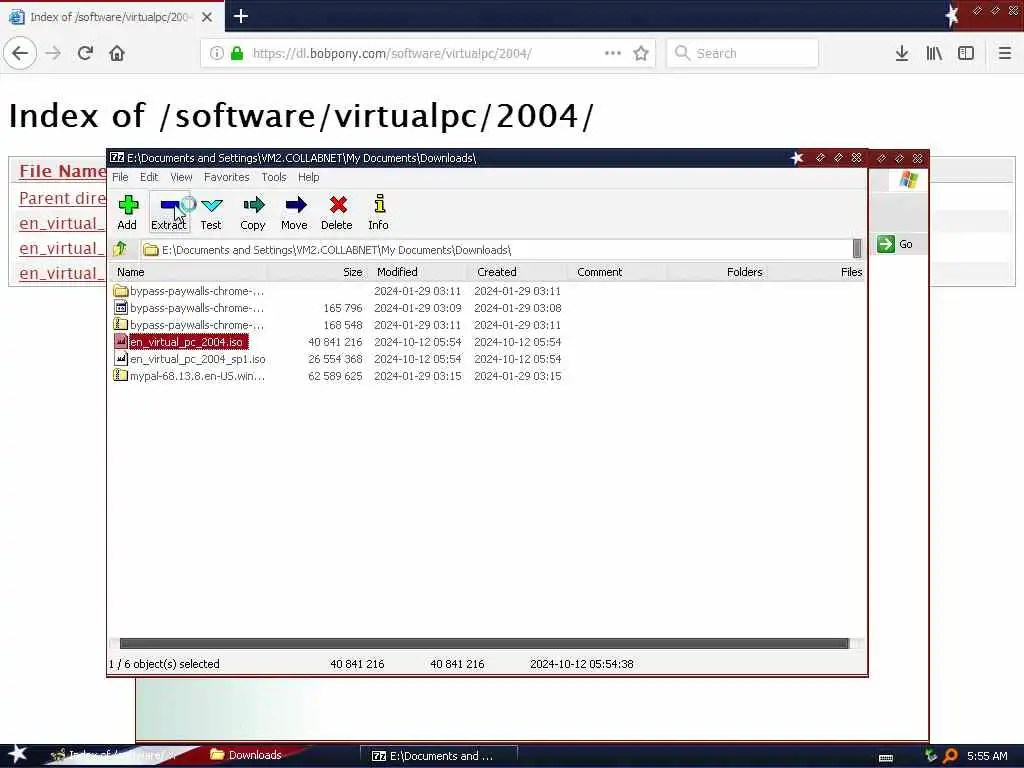
Task: Click the 5:55 AM taskbar clock
Action: (x=987, y=756)
